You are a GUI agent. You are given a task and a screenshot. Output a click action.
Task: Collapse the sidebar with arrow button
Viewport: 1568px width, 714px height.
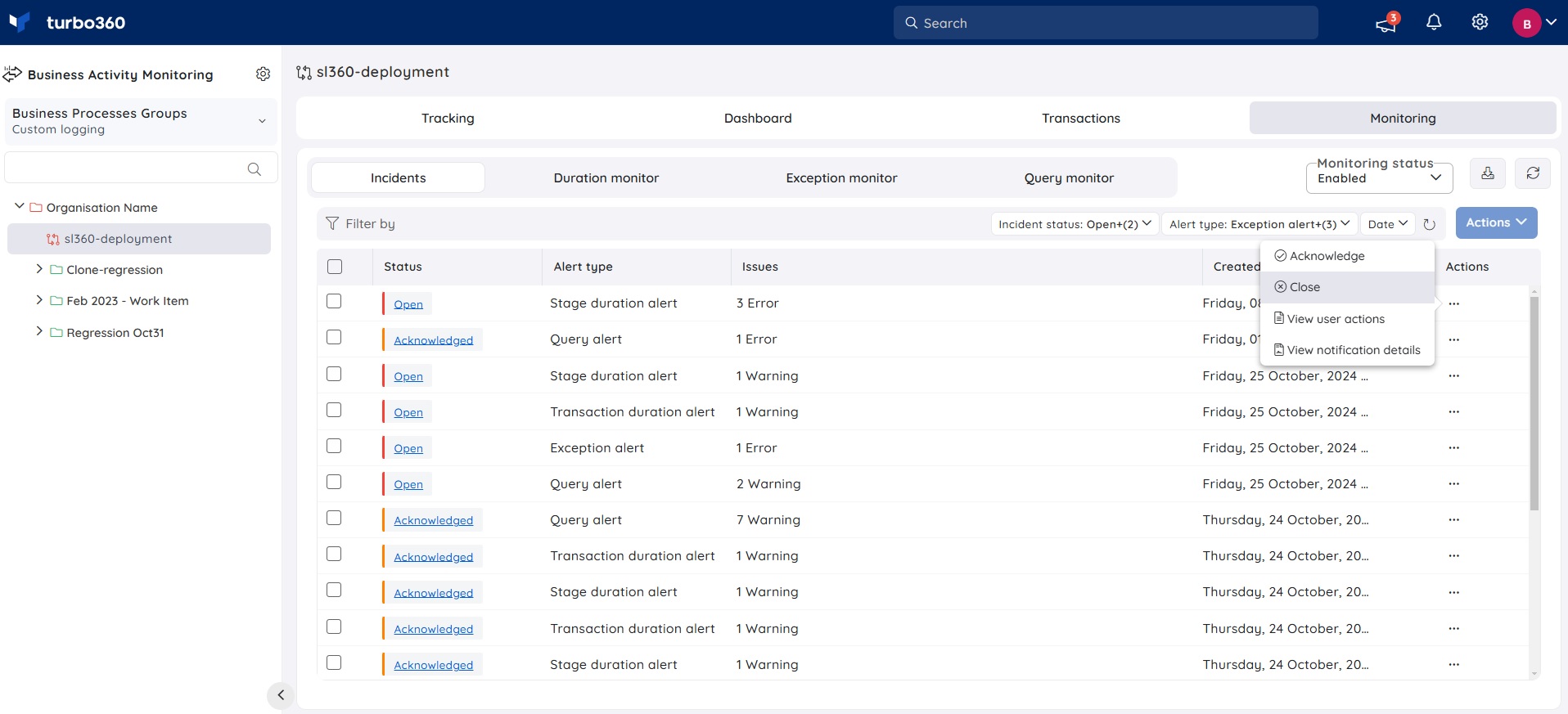coord(281,695)
